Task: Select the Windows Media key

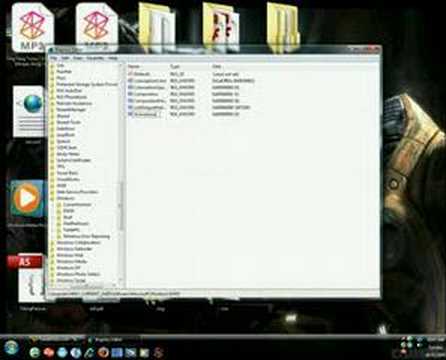Action: [71, 262]
